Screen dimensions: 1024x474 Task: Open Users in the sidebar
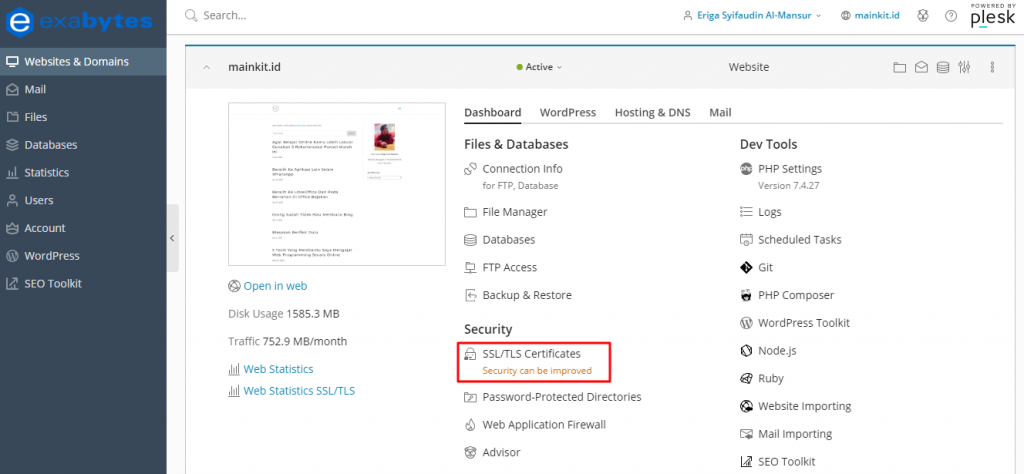[x=83, y=200]
